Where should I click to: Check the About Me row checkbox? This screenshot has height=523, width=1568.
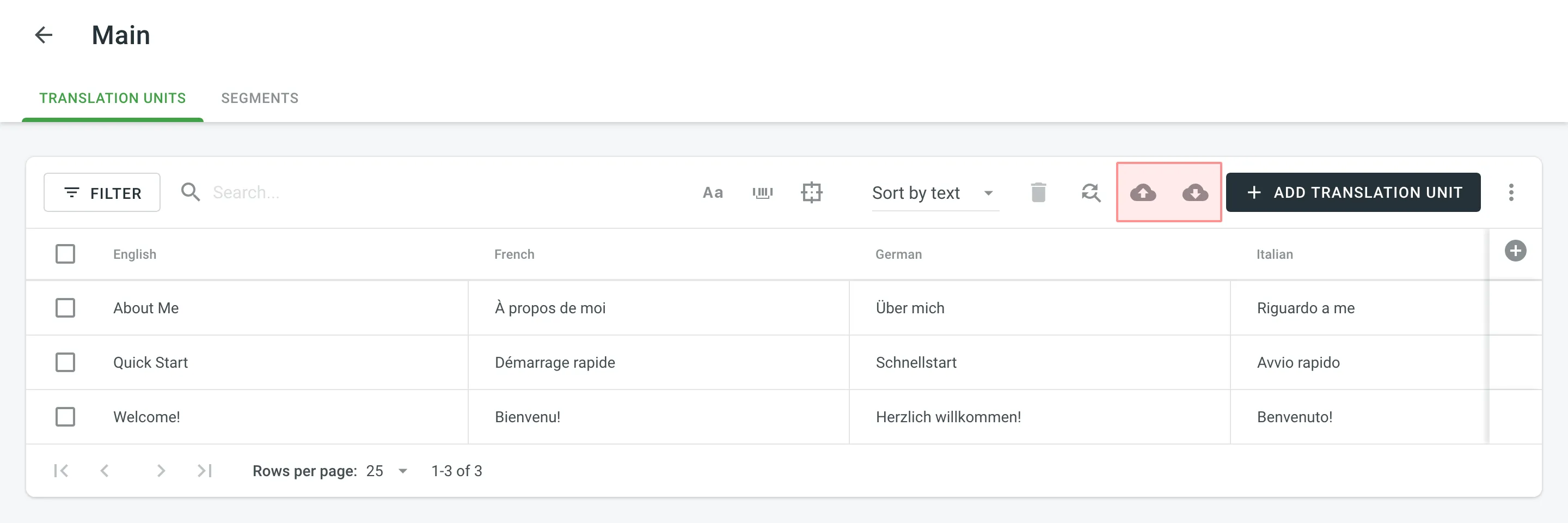pos(65,308)
